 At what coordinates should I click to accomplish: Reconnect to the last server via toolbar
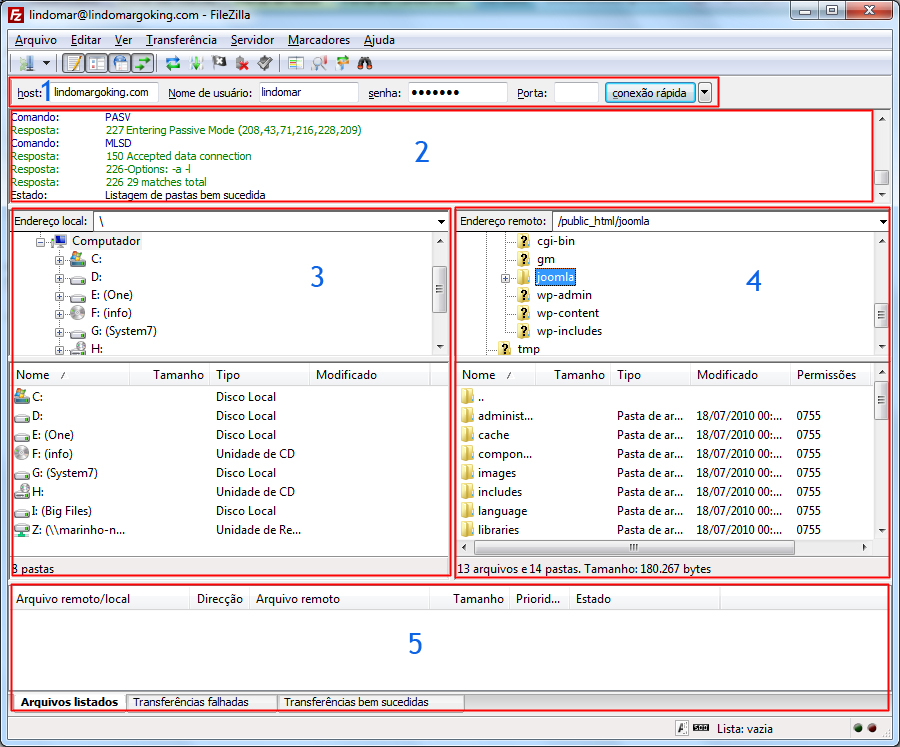tap(265, 63)
